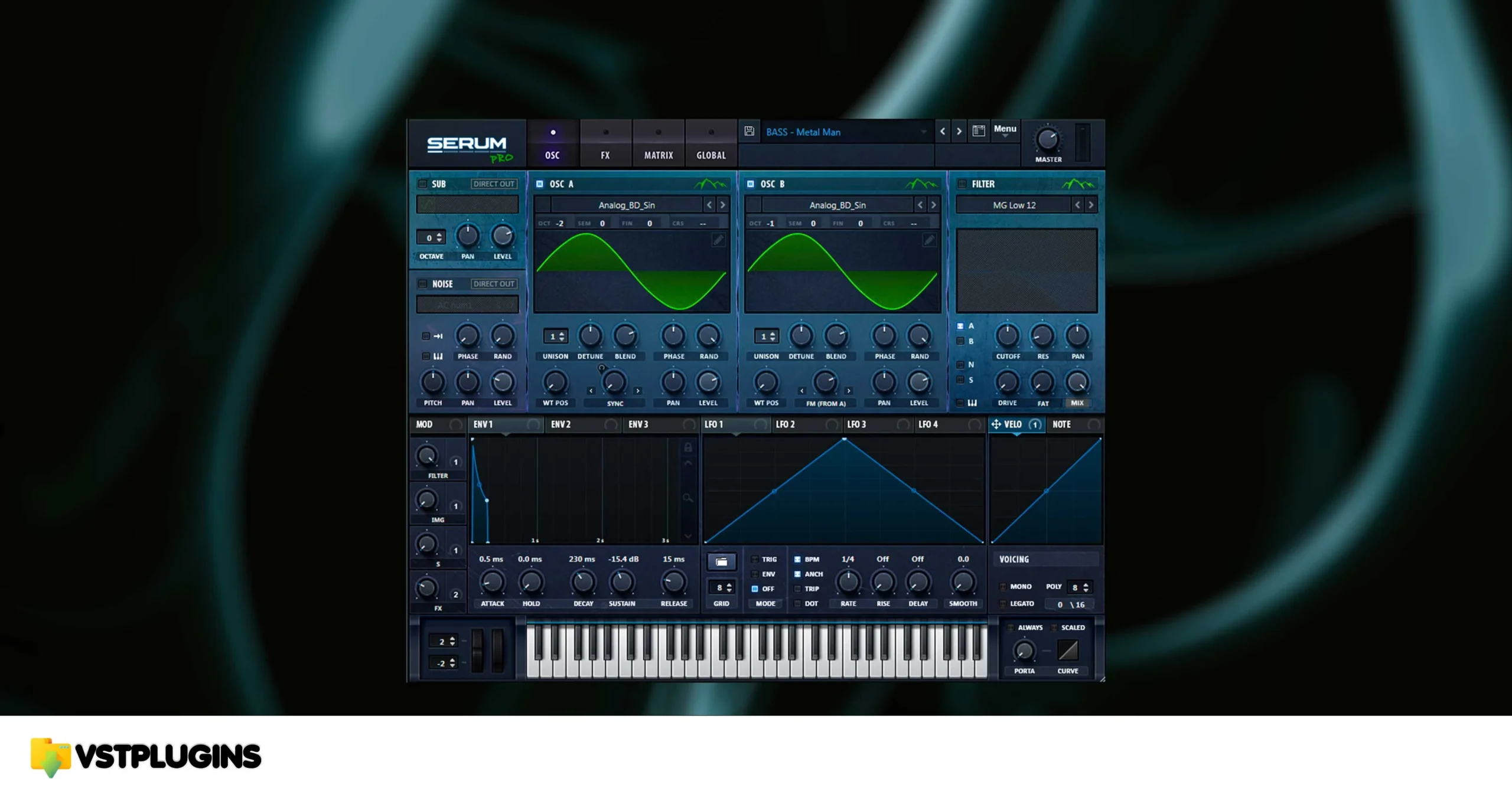This screenshot has height=801, width=1512.
Task: Toggle OSC B enable switch
Action: (750, 184)
